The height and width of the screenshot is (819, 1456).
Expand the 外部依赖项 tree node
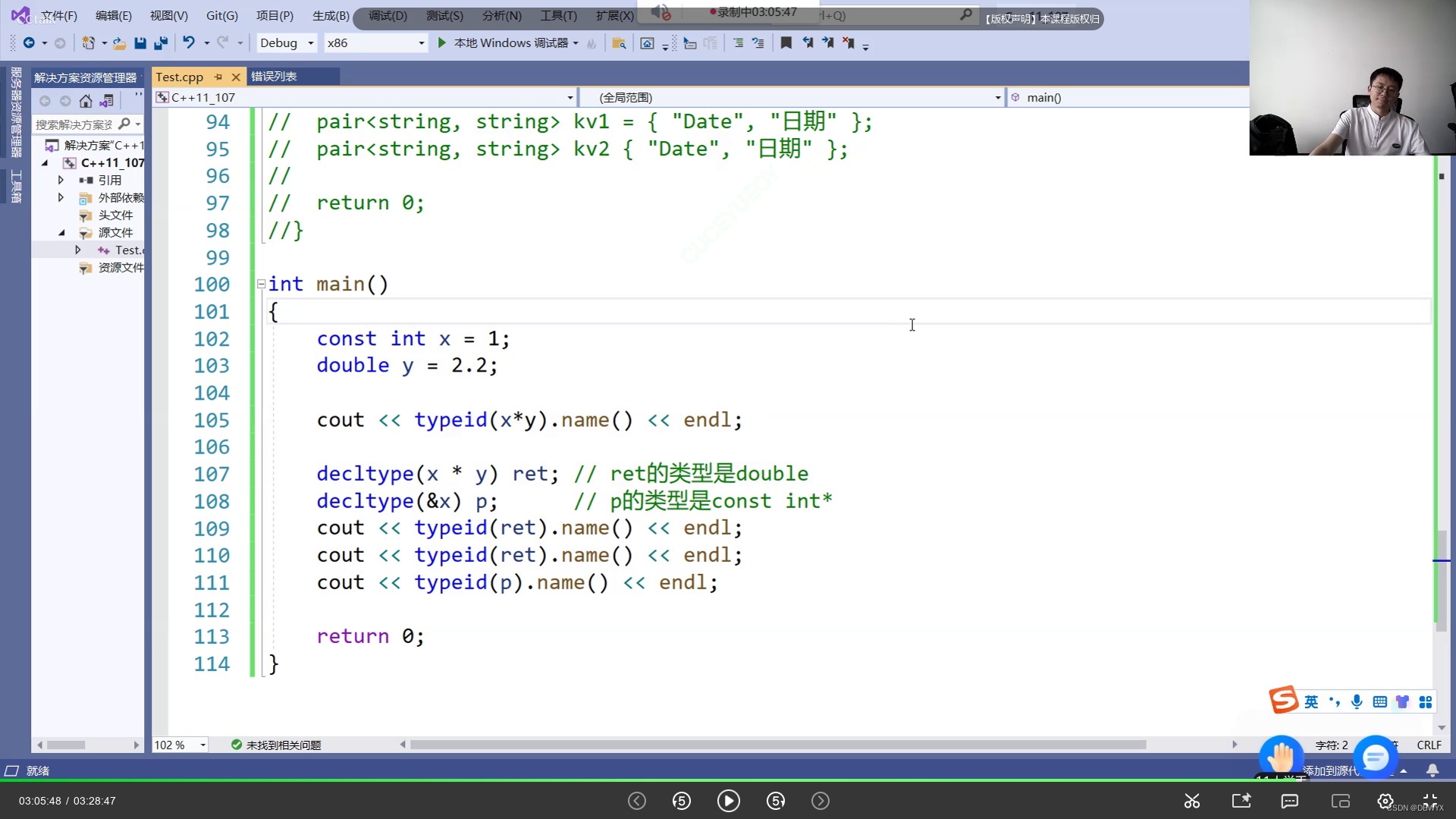[61, 198]
